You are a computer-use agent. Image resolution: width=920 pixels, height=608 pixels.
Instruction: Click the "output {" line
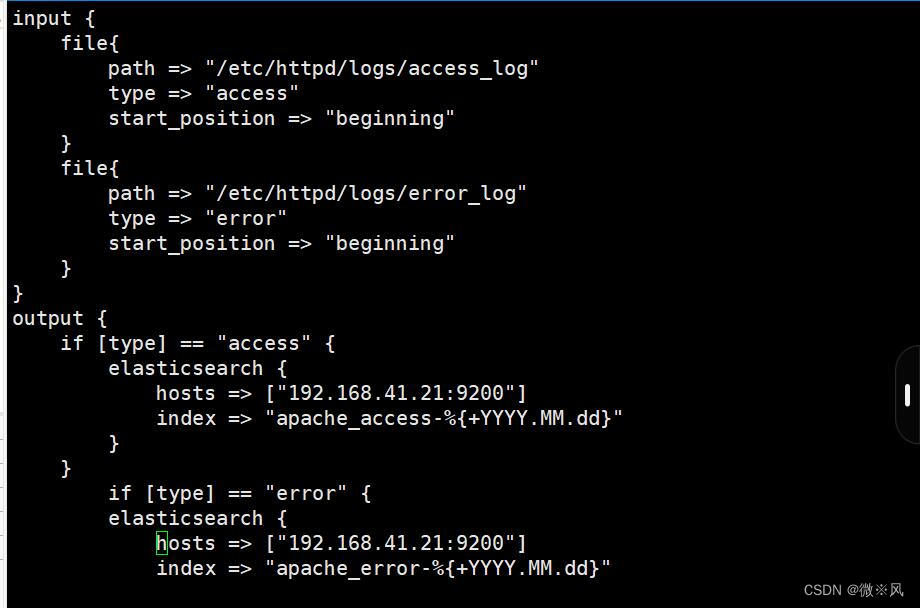(59, 318)
